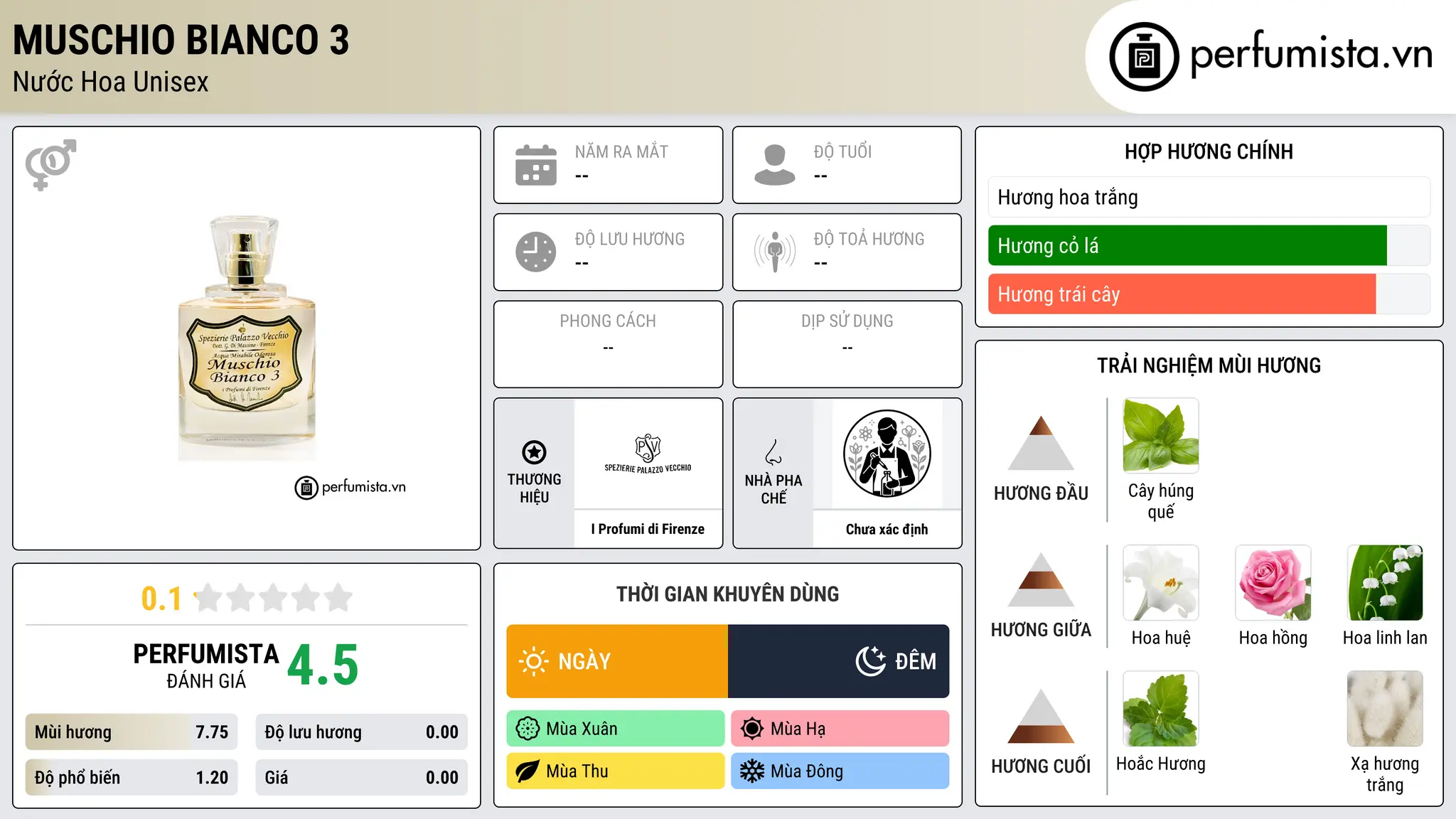Click the Dịp sử dụng occasion card
This screenshot has height=819, width=1456.
847,344
